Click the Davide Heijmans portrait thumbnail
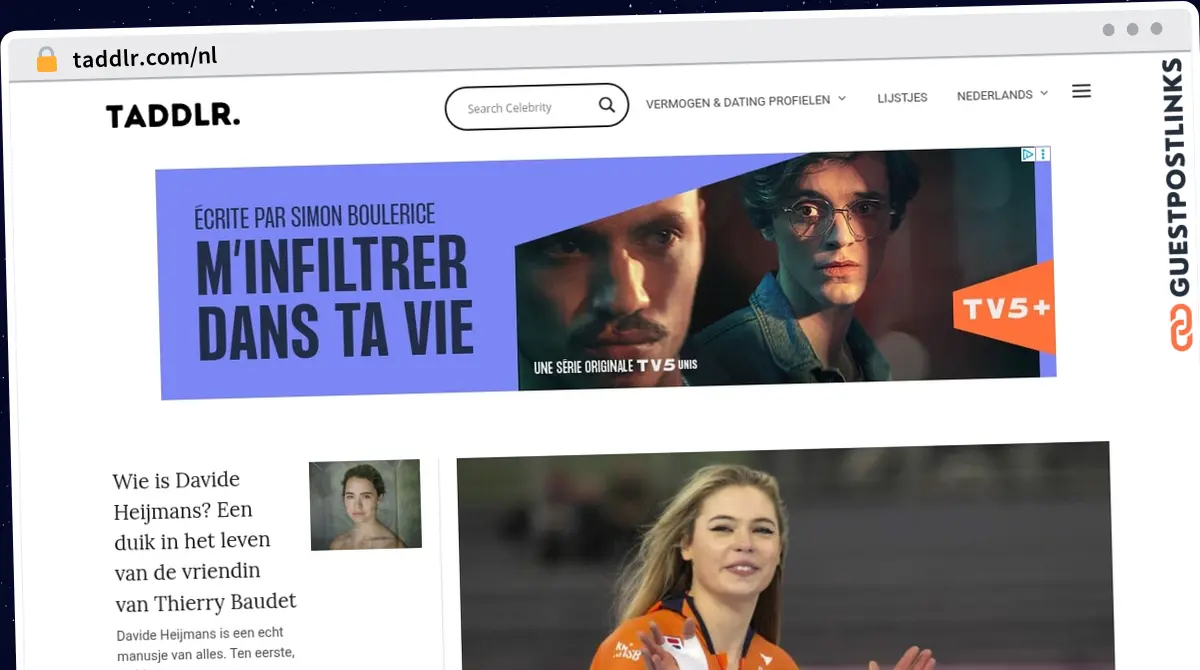The image size is (1200, 670). 365,505
